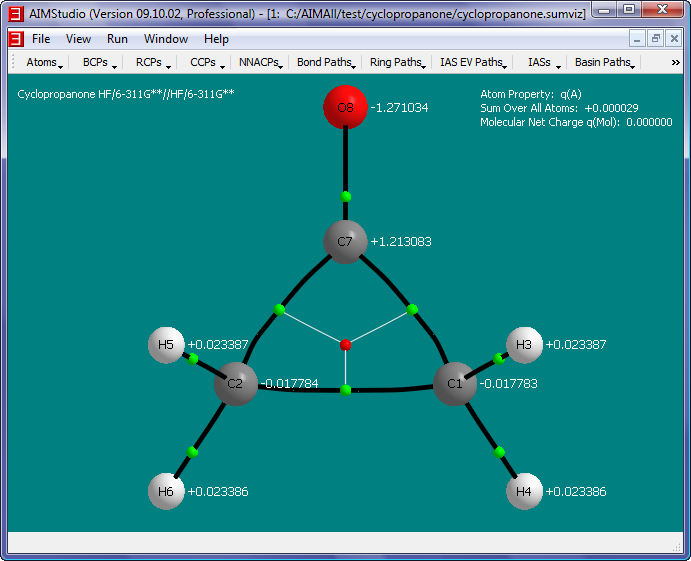Click the NNACPs toolbar button
This screenshot has height=561, width=691.
(x=260, y=63)
